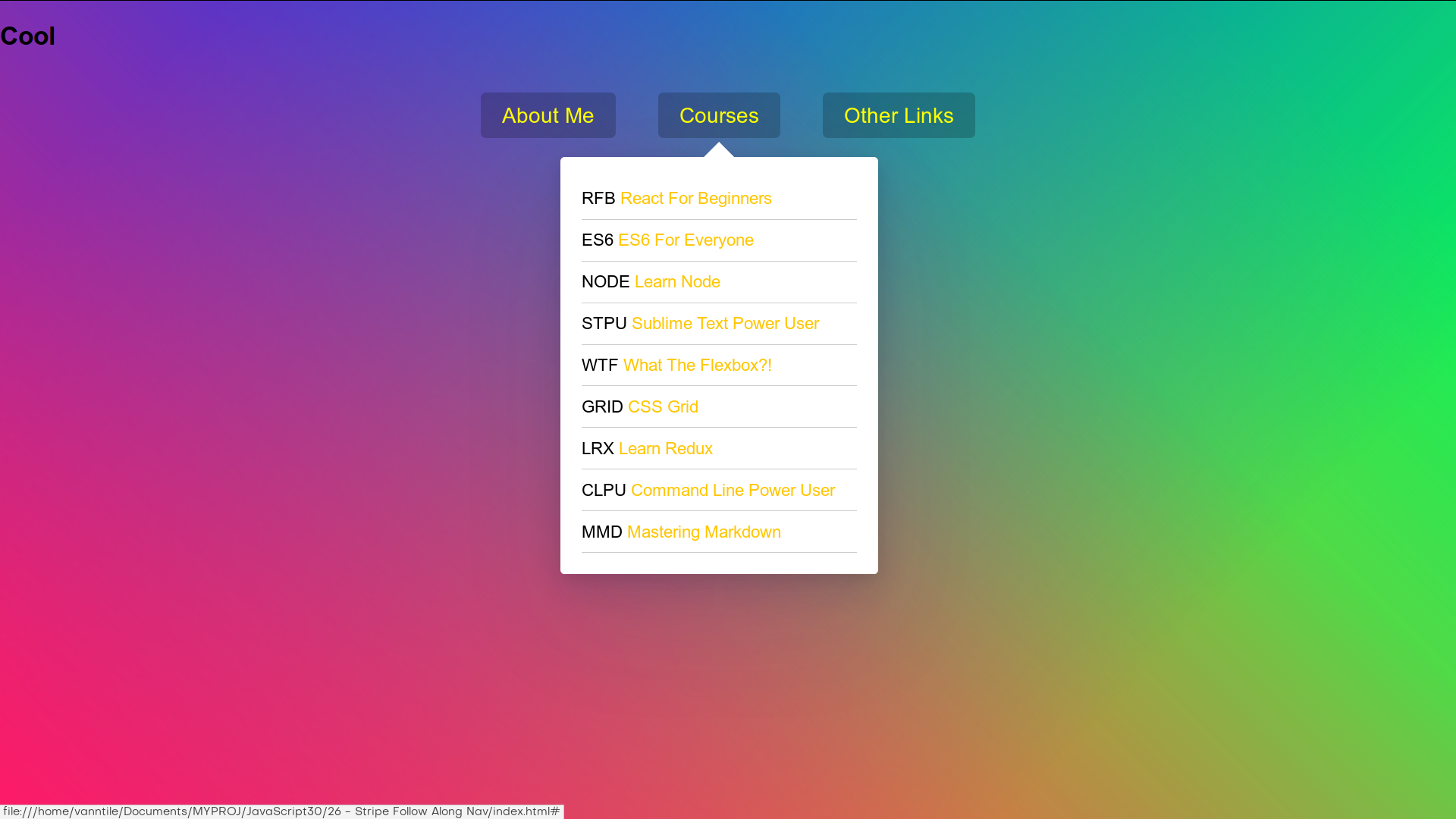Open the Other Links navigation menu

tap(899, 115)
